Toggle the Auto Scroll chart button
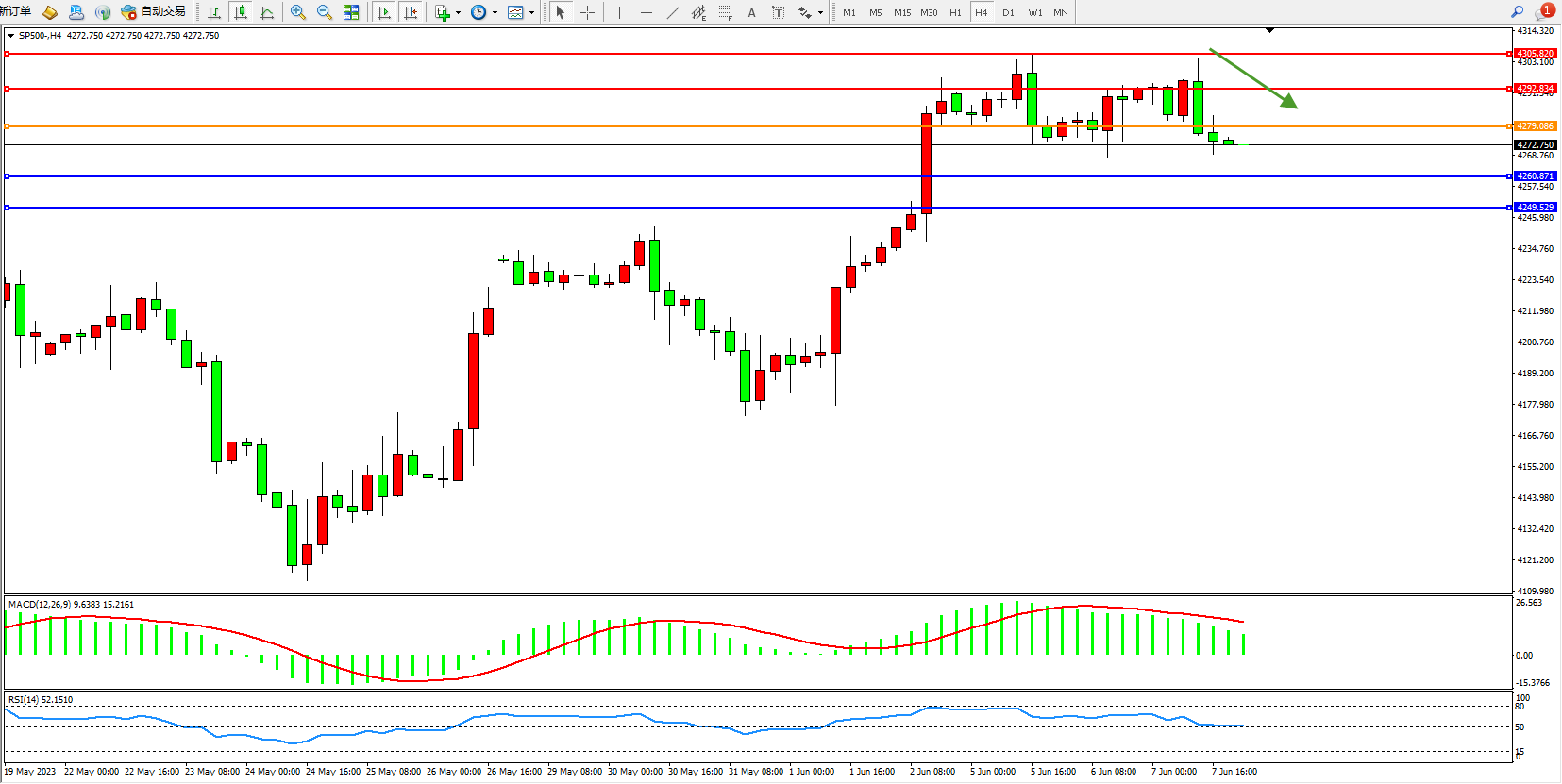The width and height of the screenshot is (1562, 784). pyautogui.click(x=384, y=12)
